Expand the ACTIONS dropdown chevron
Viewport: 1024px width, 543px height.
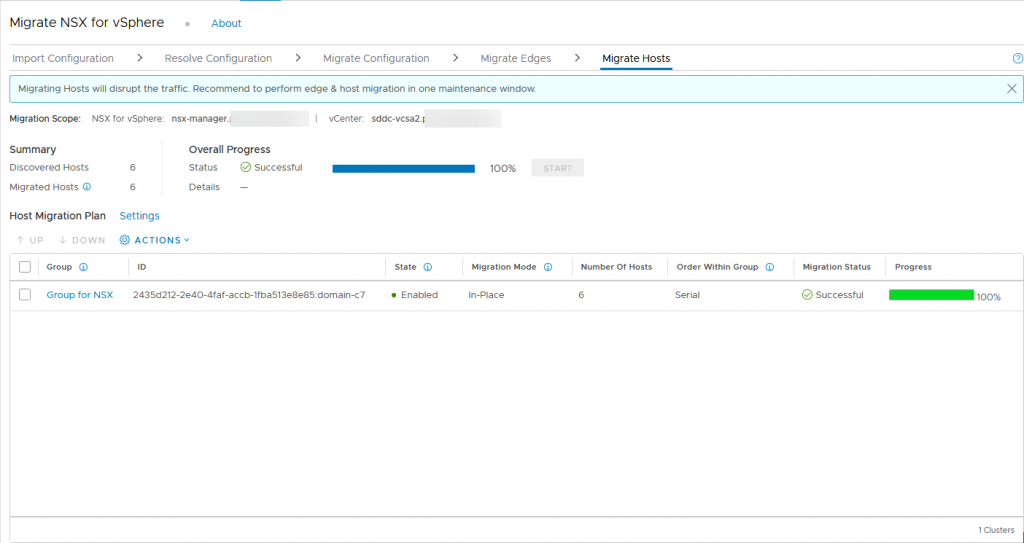point(187,240)
